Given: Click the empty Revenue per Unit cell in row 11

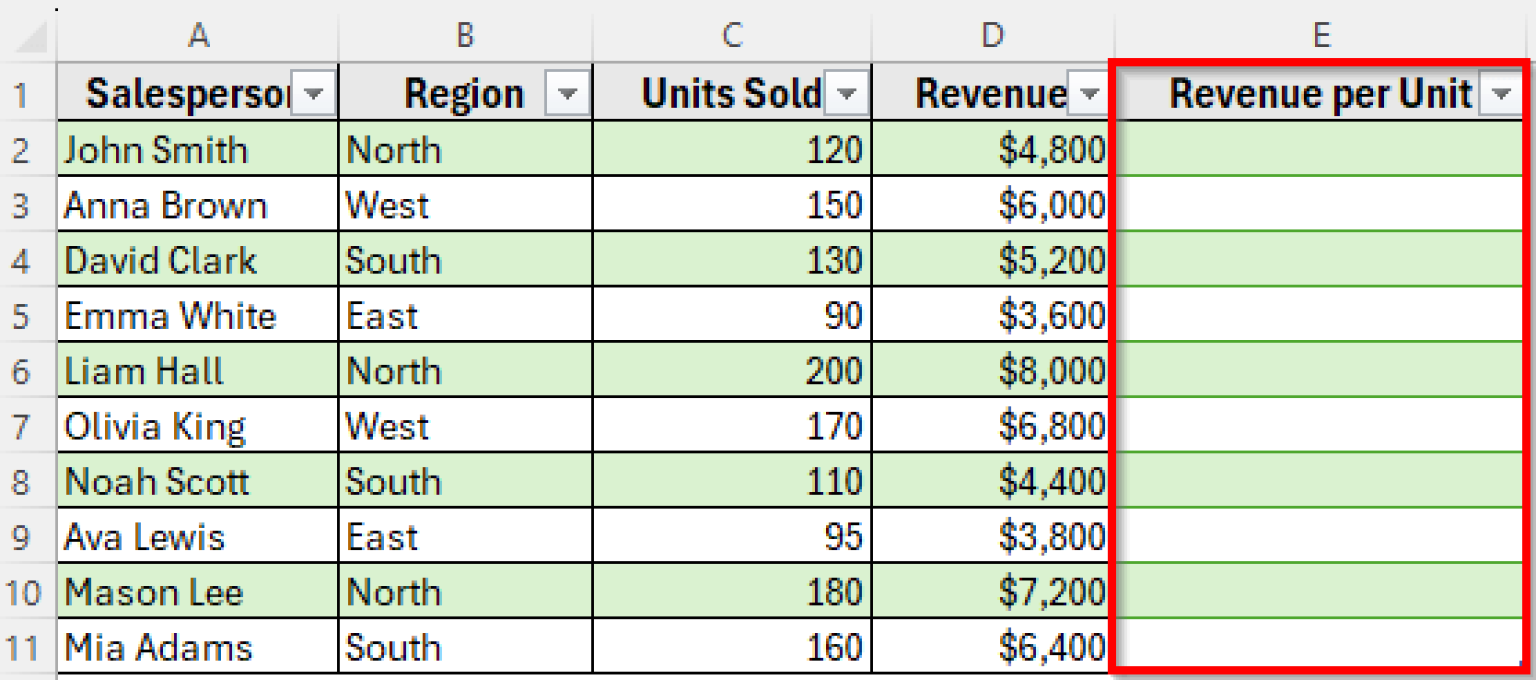Looking at the screenshot, I should pos(1320,646).
